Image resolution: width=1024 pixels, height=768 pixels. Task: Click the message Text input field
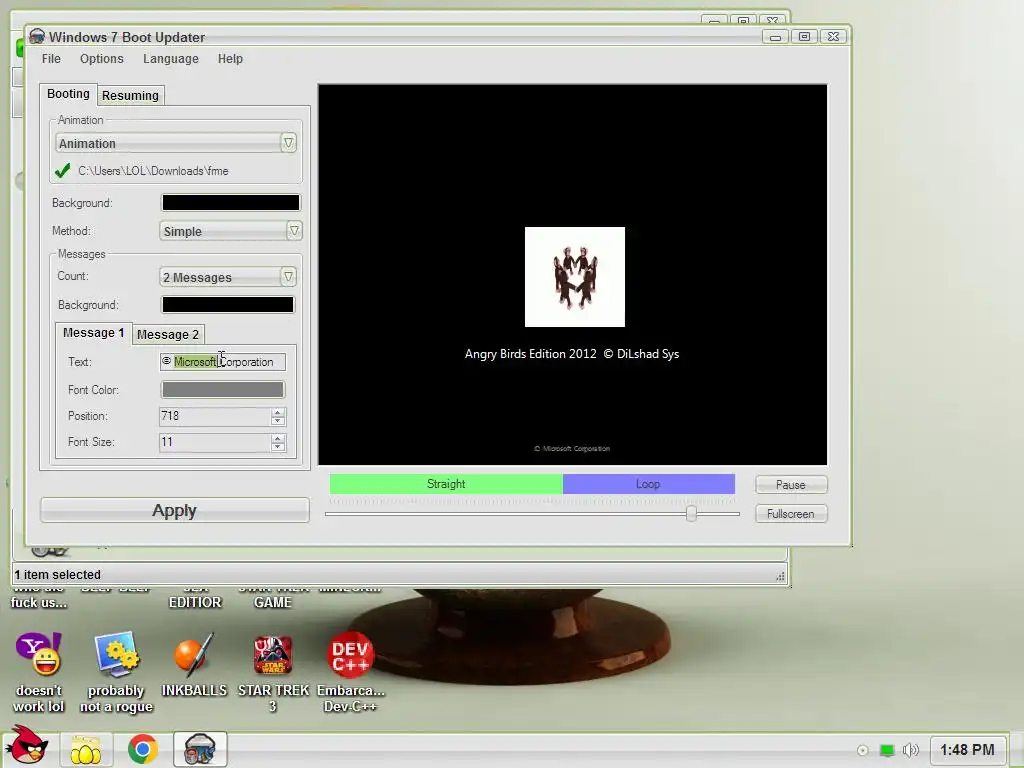pyautogui.click(x=223, y=362)
